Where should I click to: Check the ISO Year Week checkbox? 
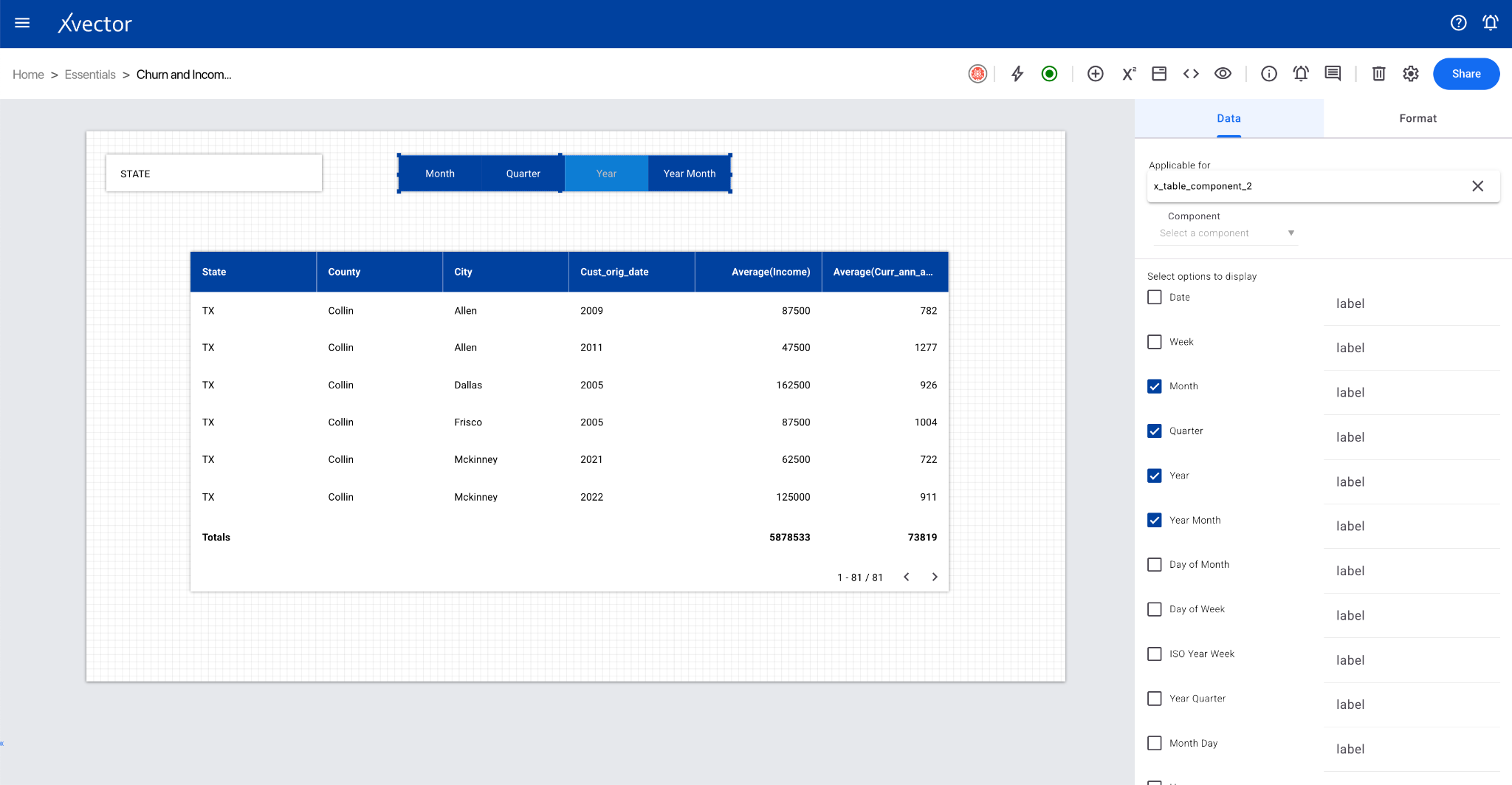[x=1155, y=654]
